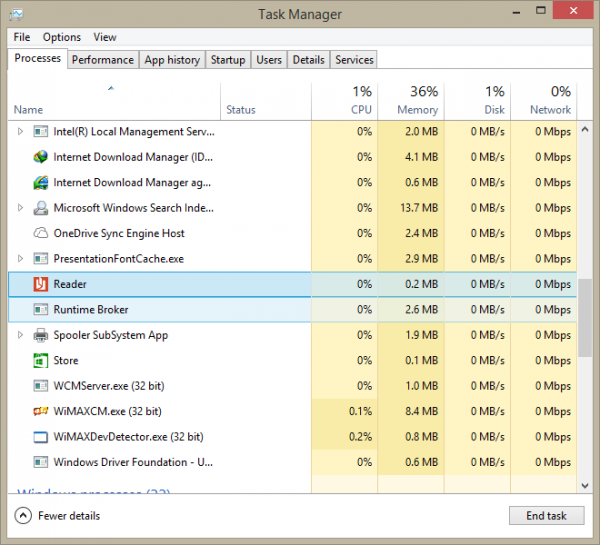
Task: Click the 0.1% CPU value
Action: coord(360,411)
